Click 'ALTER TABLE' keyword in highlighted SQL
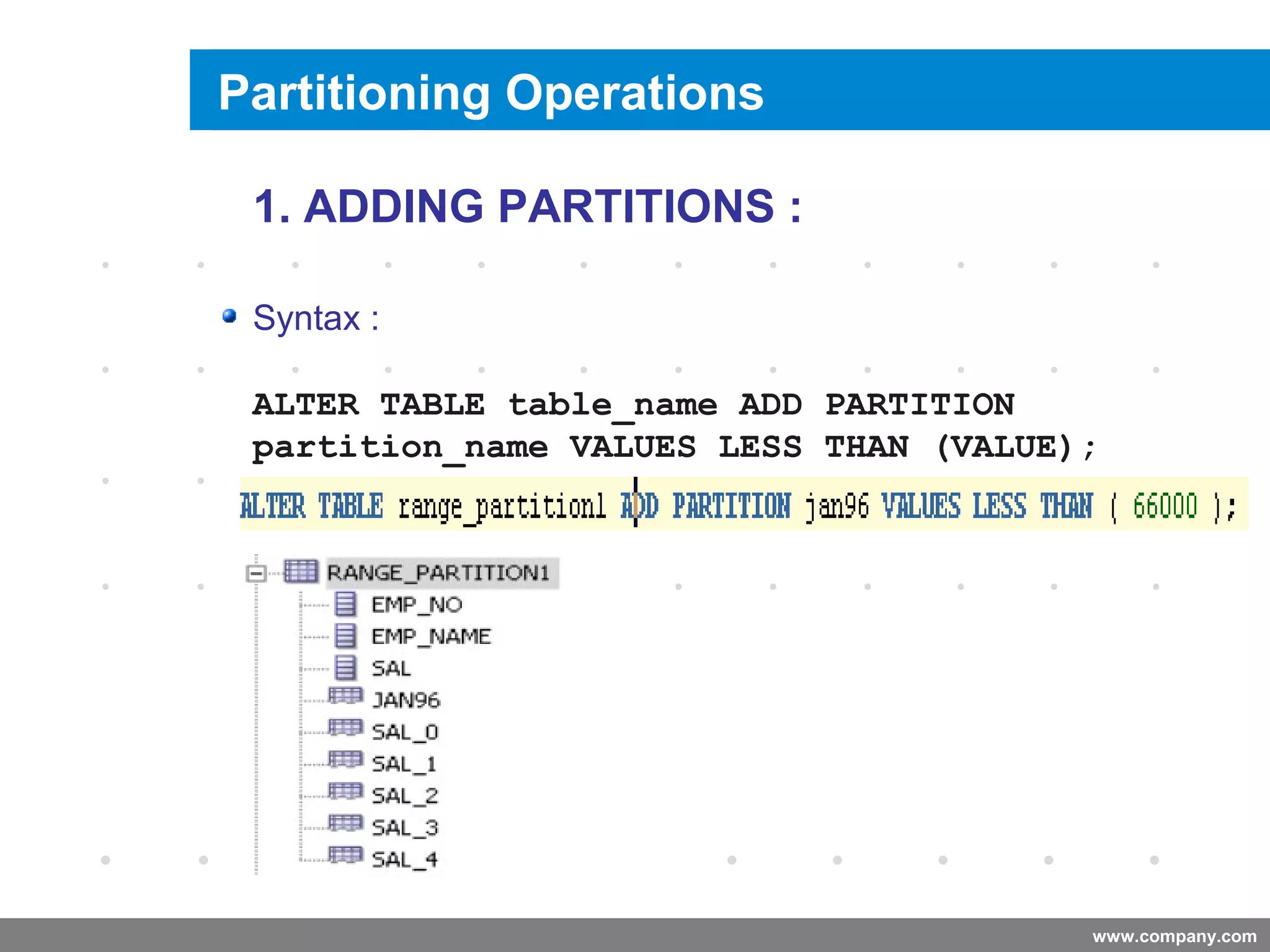The width and height of the screenshot is (1270, 952). pos(311,505)
